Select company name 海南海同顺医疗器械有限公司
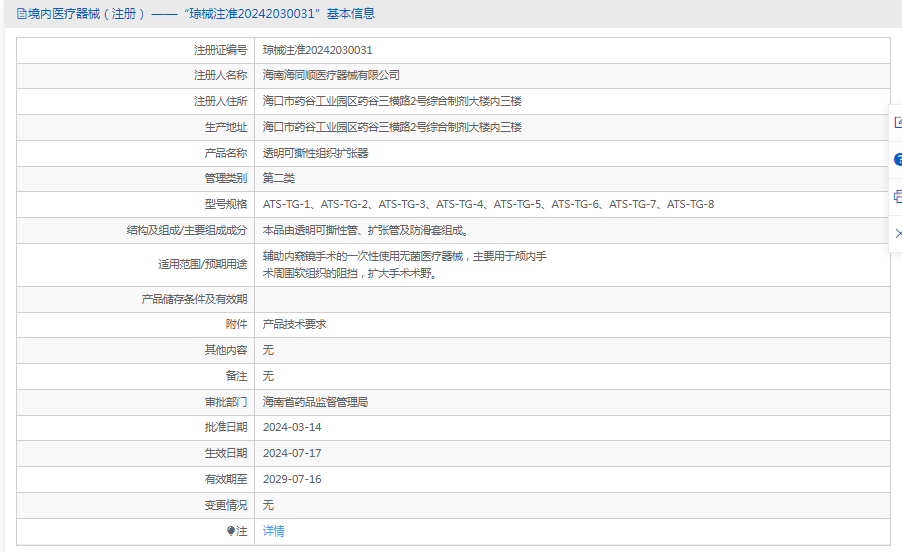The image size is (902, 552). [x=331, y=75]
